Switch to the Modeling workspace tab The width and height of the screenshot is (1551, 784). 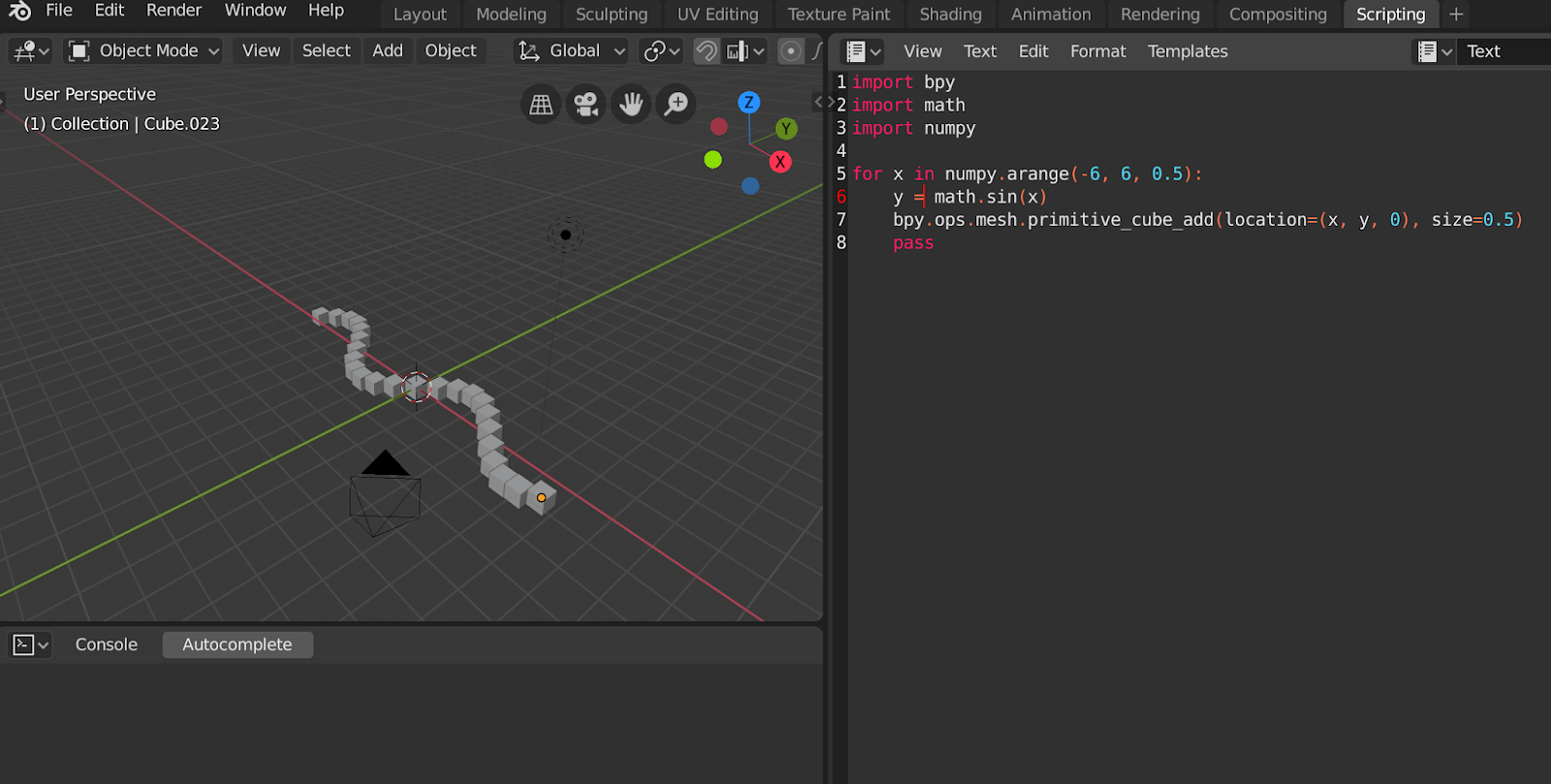click(511, 15)
